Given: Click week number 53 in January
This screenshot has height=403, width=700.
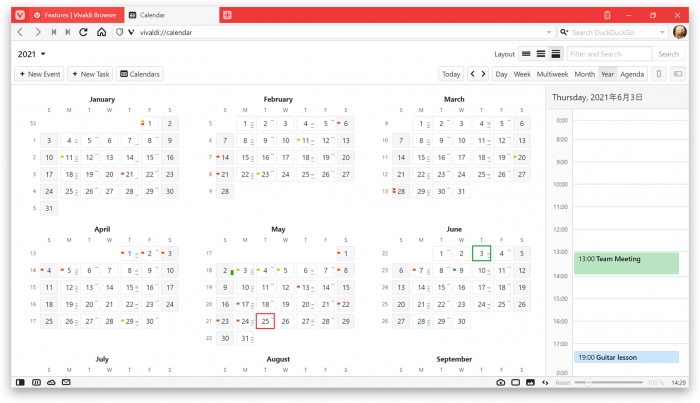Looking at the screenshot, I should point(33,124).
